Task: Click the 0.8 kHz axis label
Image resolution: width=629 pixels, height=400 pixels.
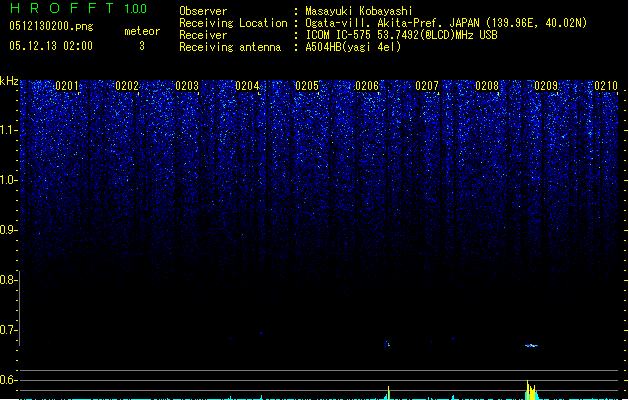Action: pyautogui.click(x=8, y=280)
